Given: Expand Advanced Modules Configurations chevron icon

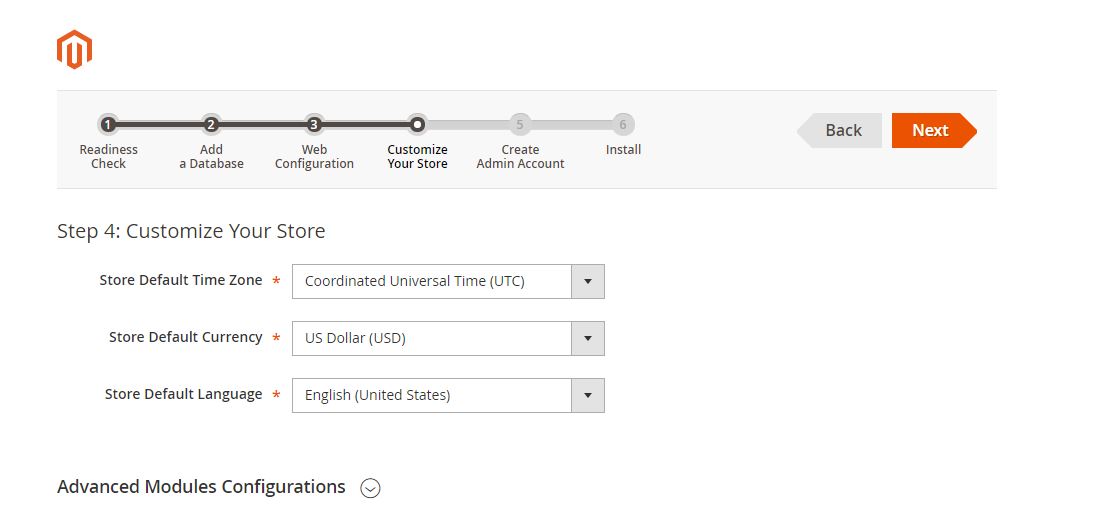Looking at the screenshot, I should 370,488.
